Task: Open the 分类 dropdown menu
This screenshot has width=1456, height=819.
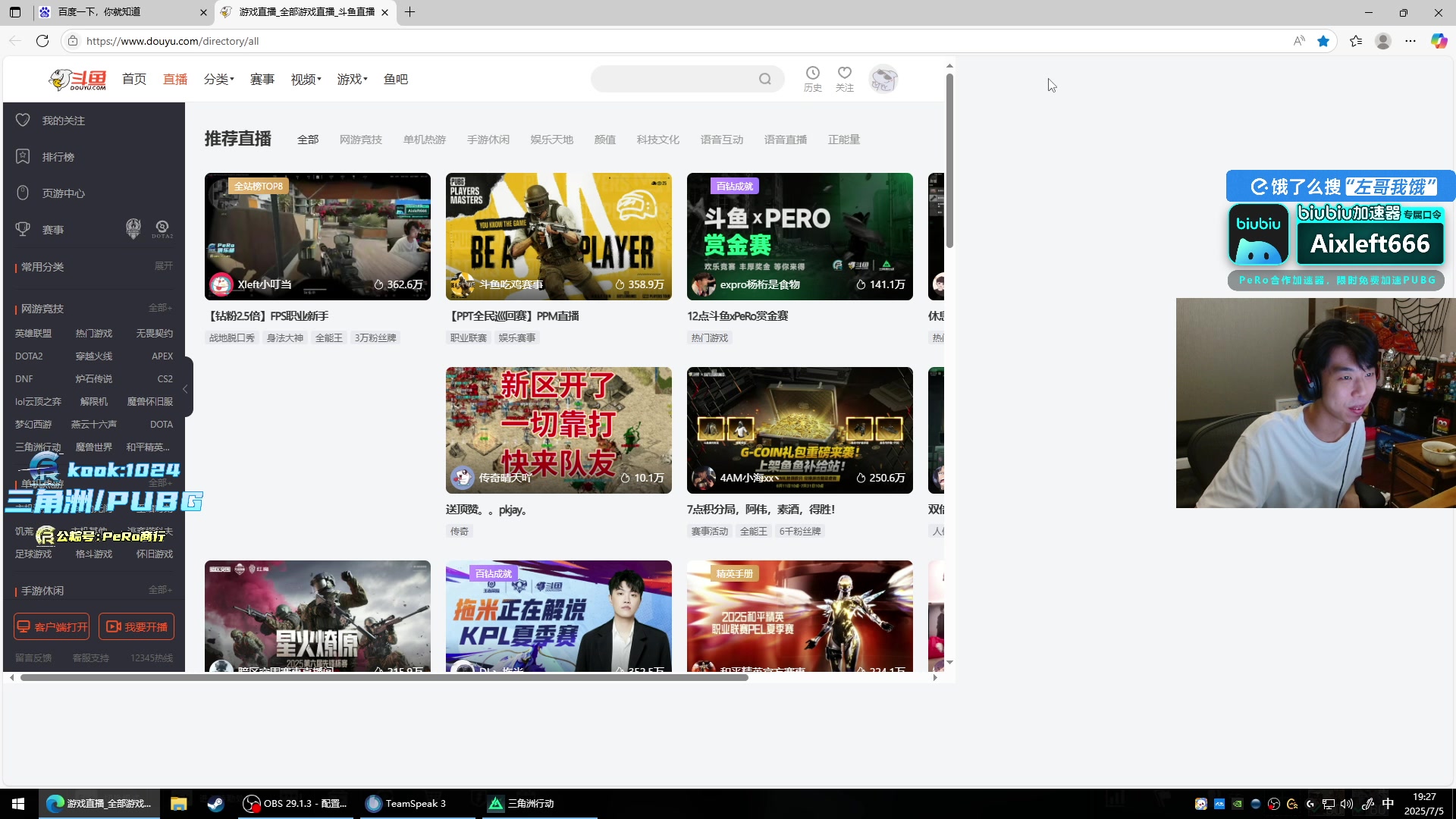Action: pos(218,79)
